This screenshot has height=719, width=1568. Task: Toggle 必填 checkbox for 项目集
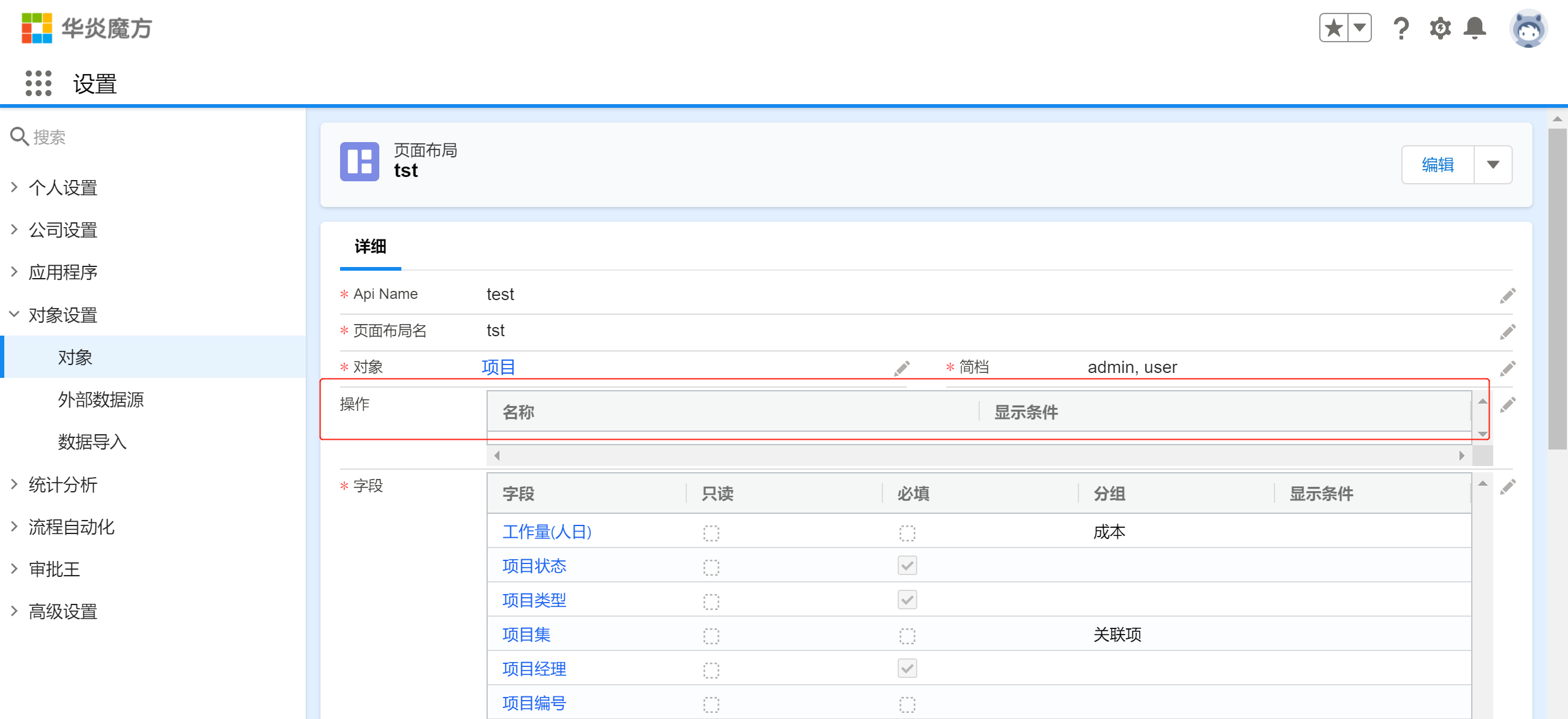pyautogui.click(x=907, y=636)
